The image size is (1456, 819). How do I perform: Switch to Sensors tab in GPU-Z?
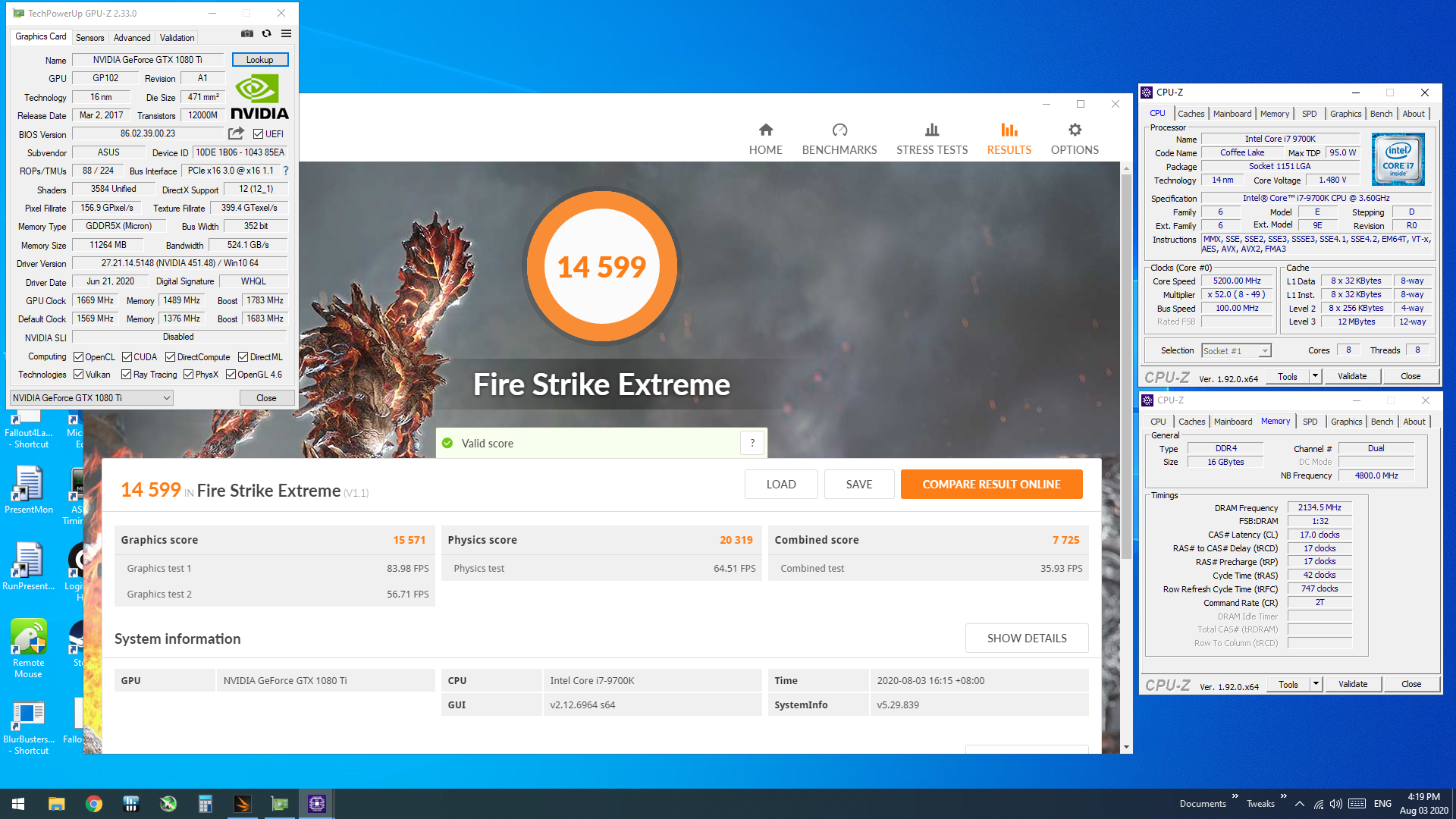[x=89, y=37]
